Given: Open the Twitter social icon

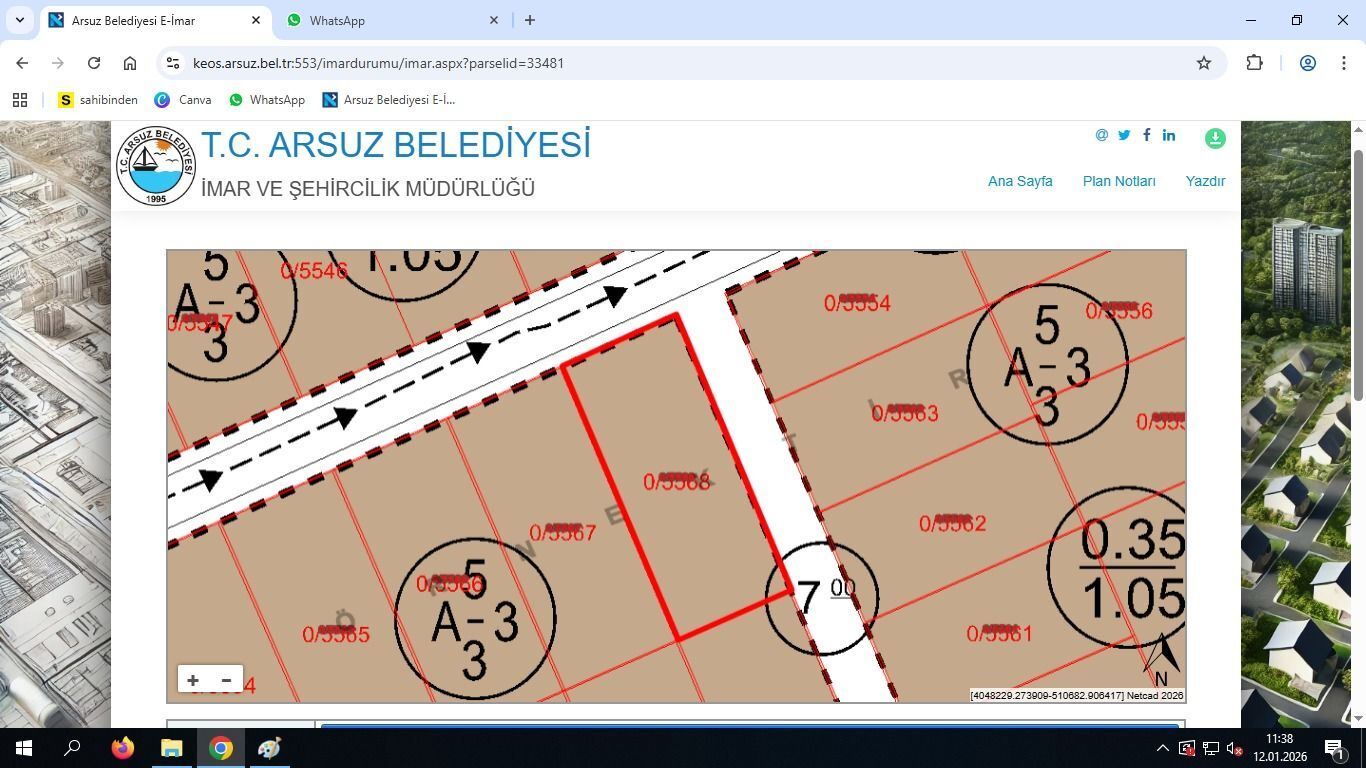Looking at the screenshot, I should pos(1124,135).
